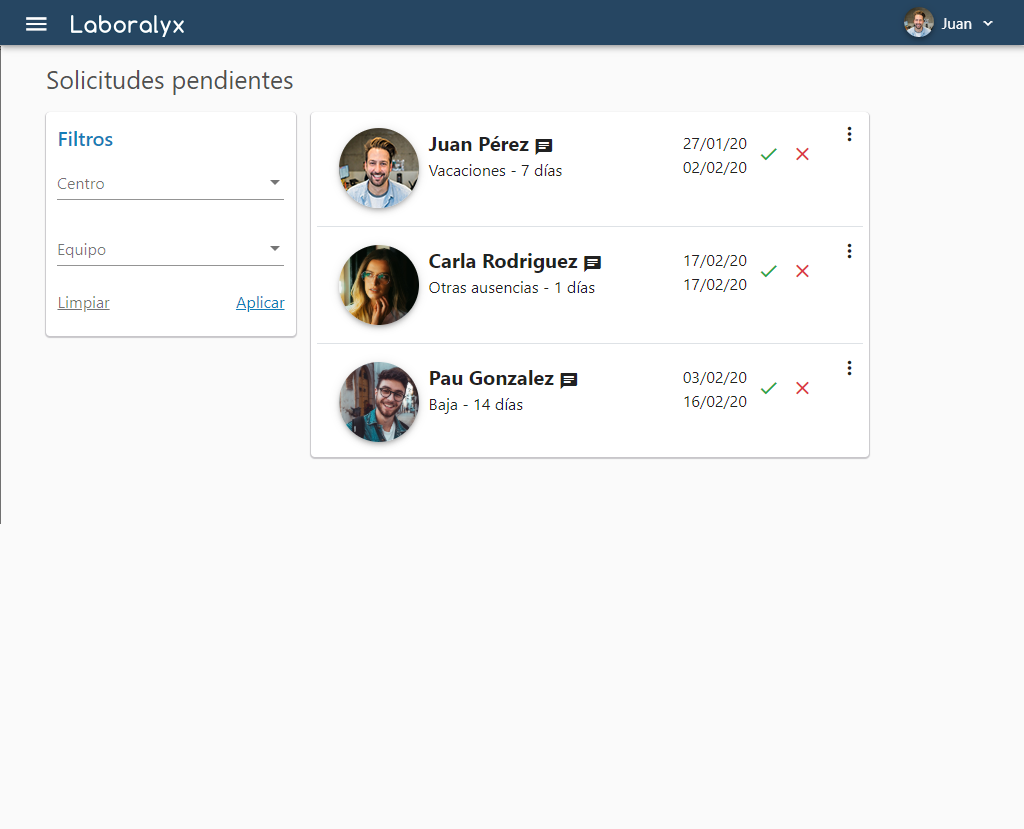Viewport: 1024px width, 829px height.
Task: Select the name Carla Rodriguez
Action: 503,261
